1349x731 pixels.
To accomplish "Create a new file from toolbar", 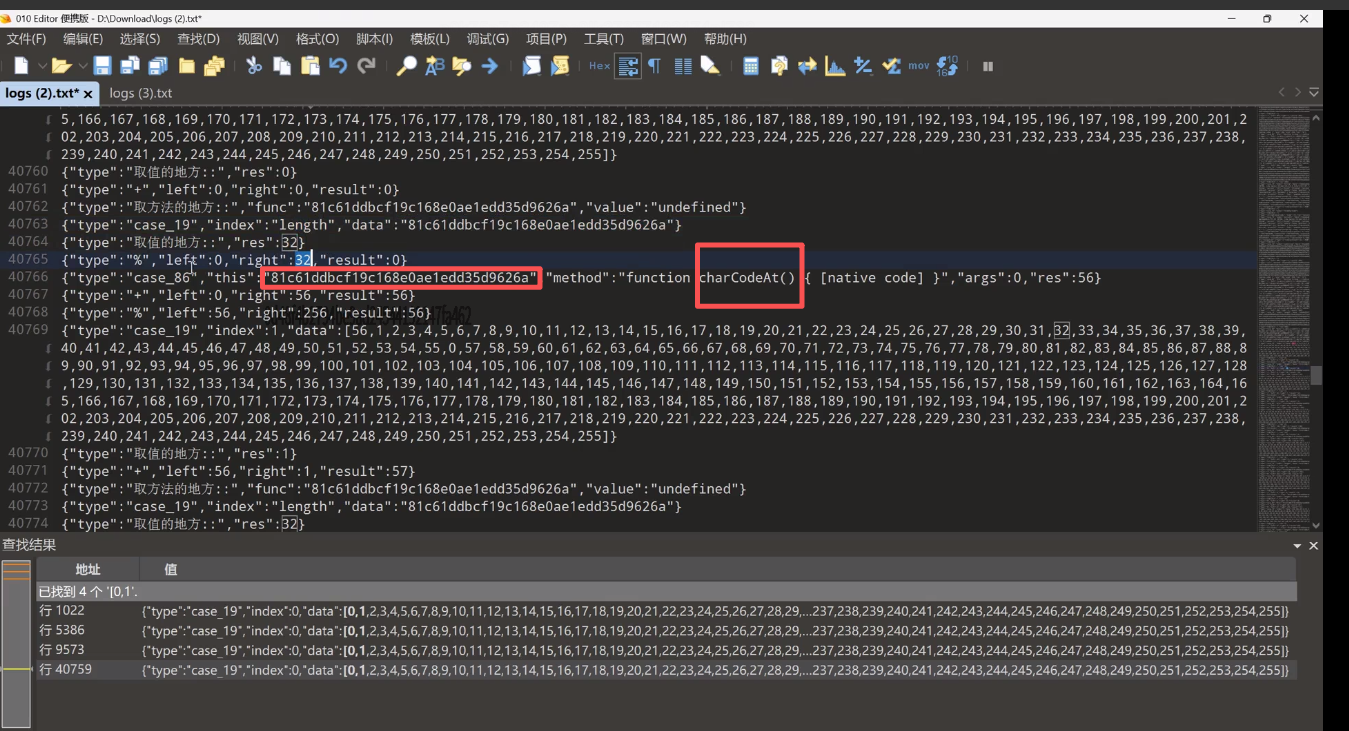I will point(21,66).
